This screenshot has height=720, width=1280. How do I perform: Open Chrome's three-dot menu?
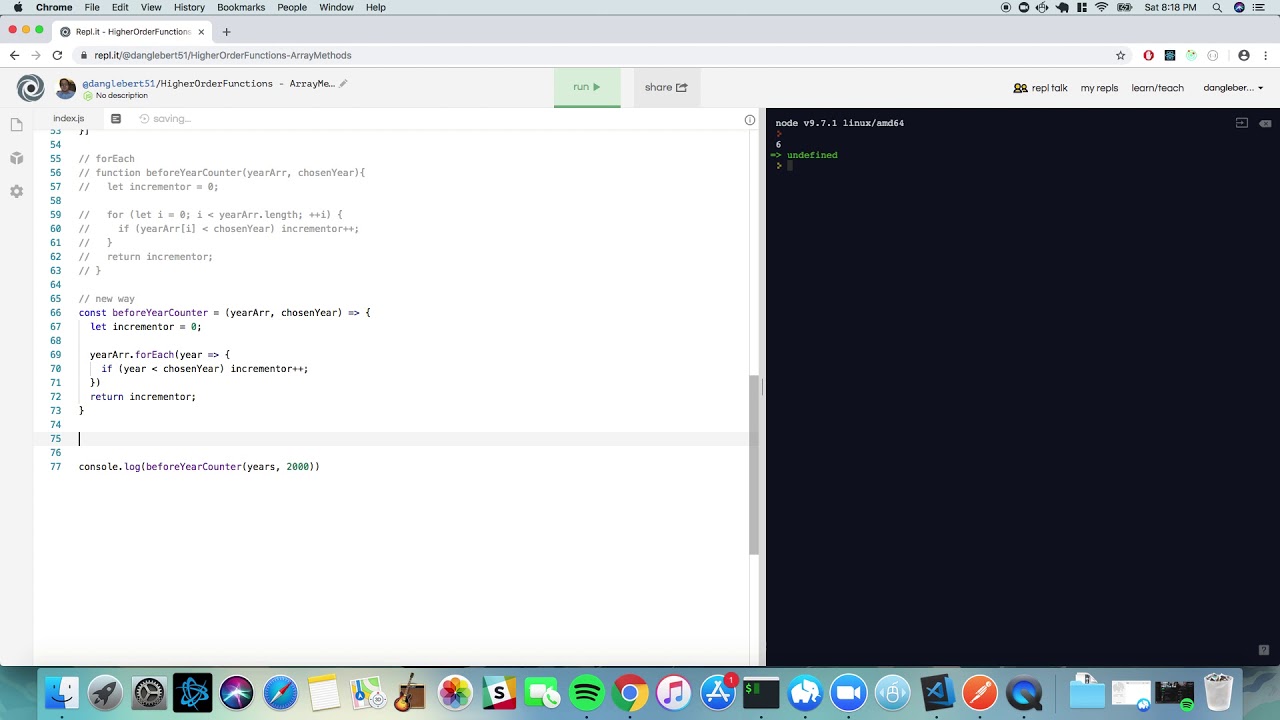(1266, 55)
